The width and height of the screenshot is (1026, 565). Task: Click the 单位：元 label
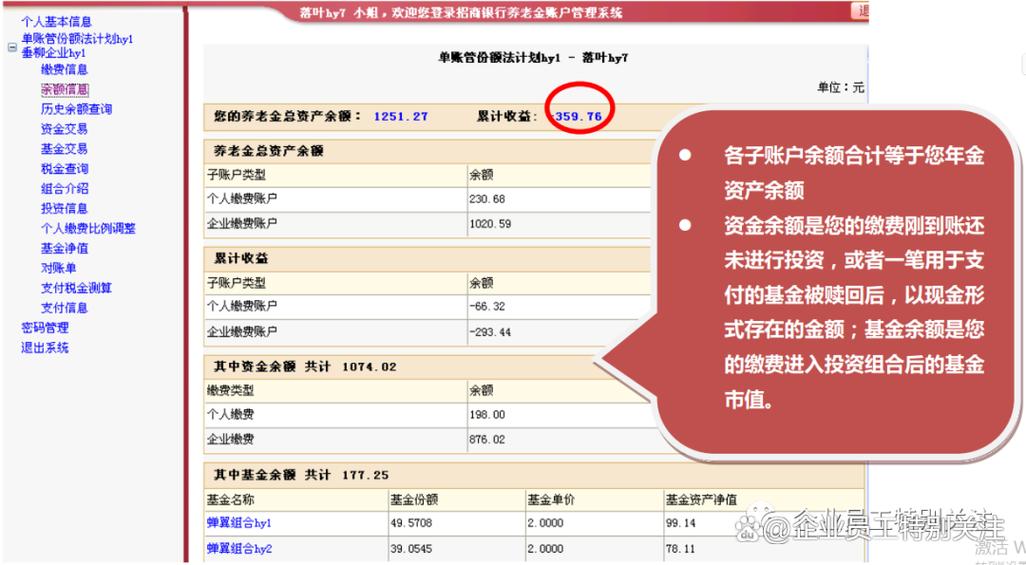click(841, 87)
